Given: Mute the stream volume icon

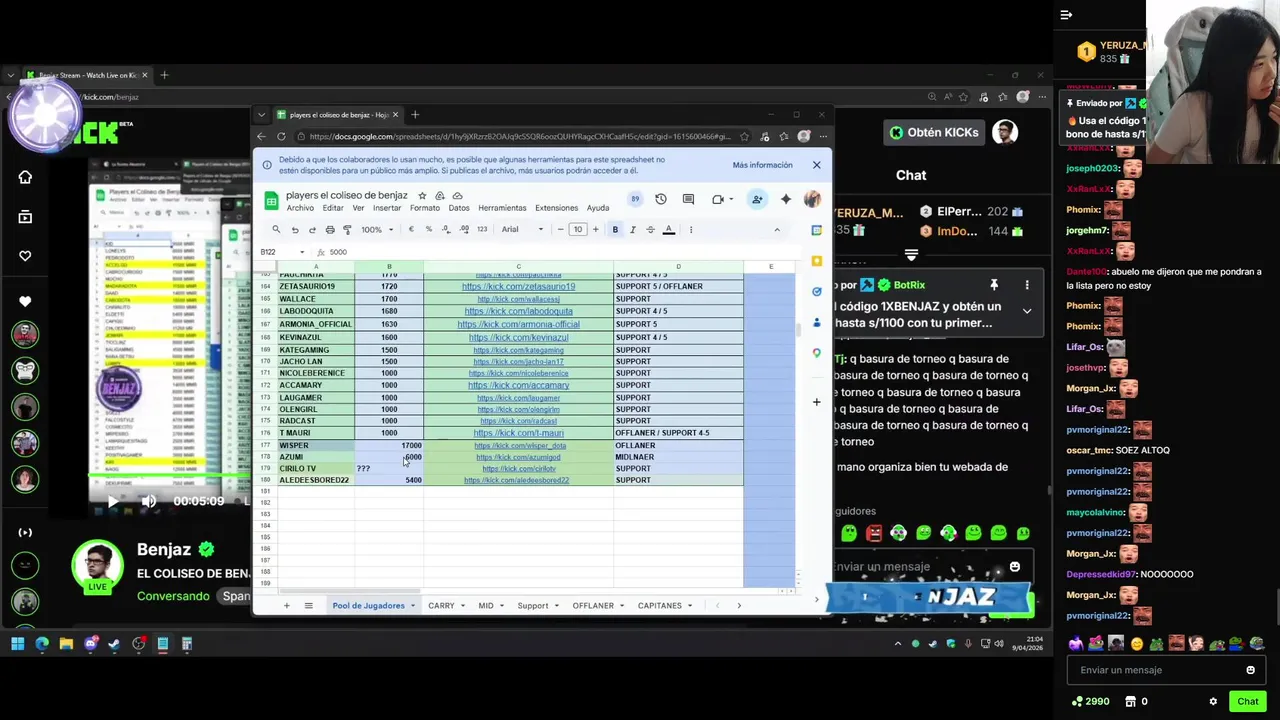Looking at the screenshot, I should click(x=149, y=501).
